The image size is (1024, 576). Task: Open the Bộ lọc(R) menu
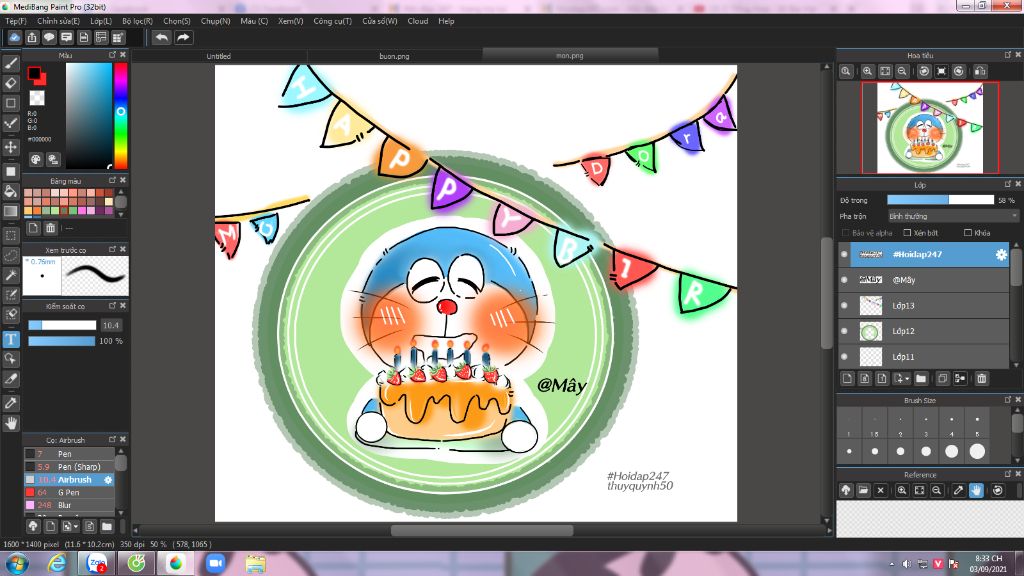coord(137,21)
